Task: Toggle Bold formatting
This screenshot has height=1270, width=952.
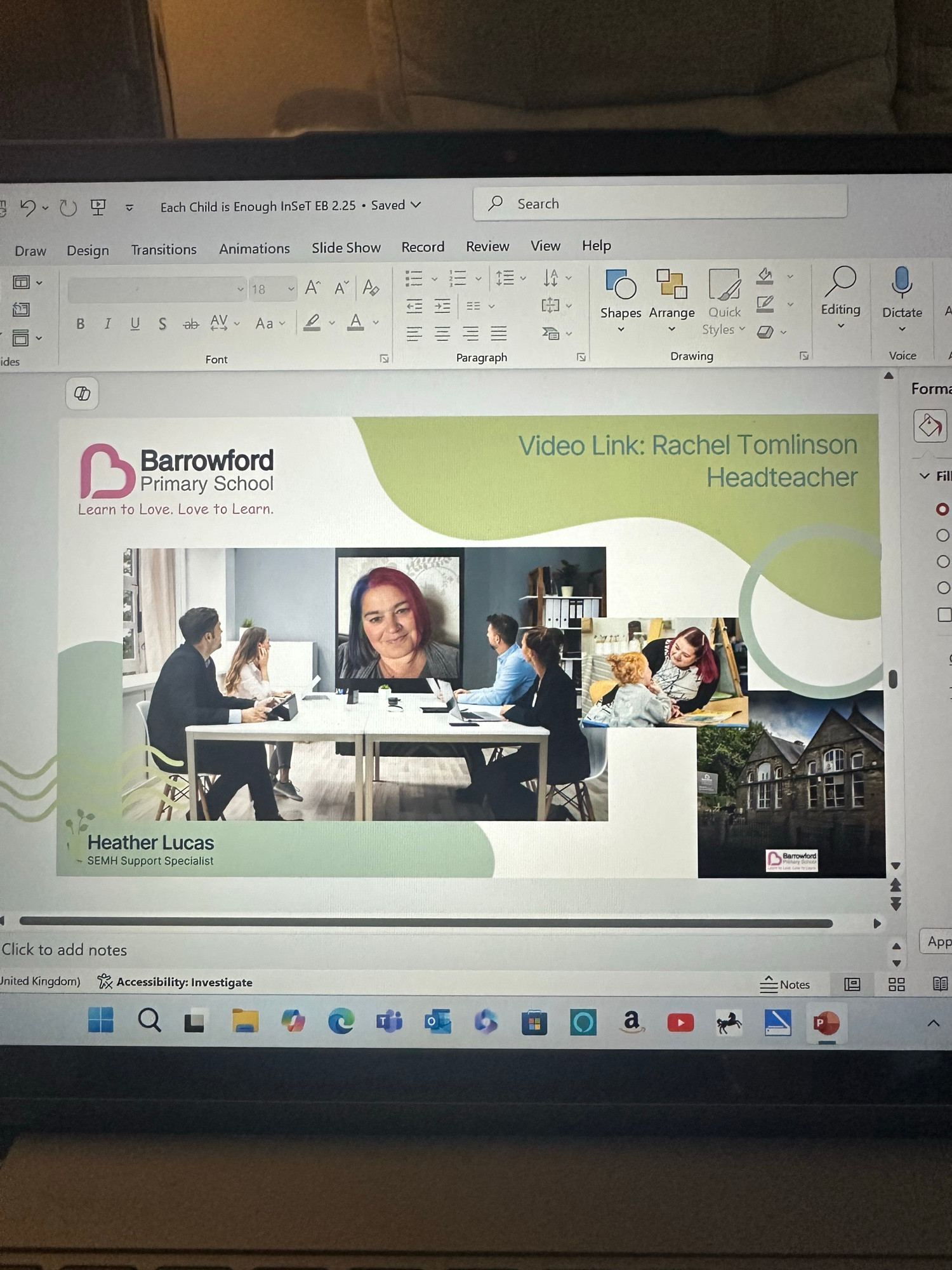Action: click(x=80, y=324)
